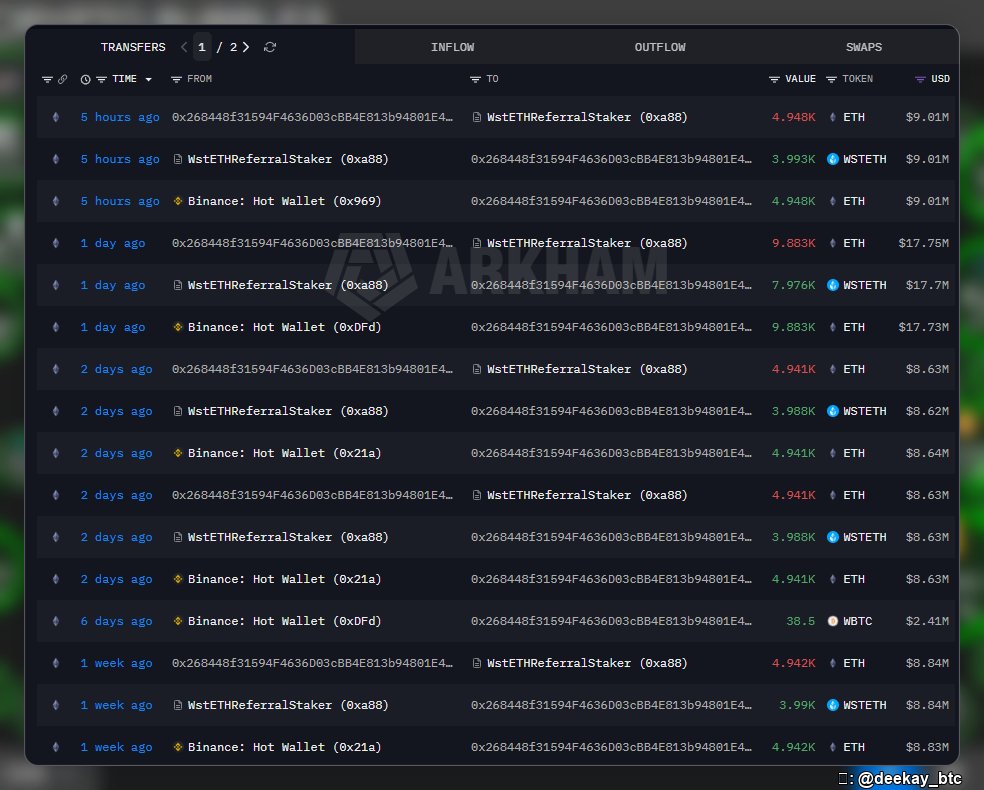This screenshot has height=790, width=984.
Task: Click the red 9.883K ETH value
Action: [793, 243]
